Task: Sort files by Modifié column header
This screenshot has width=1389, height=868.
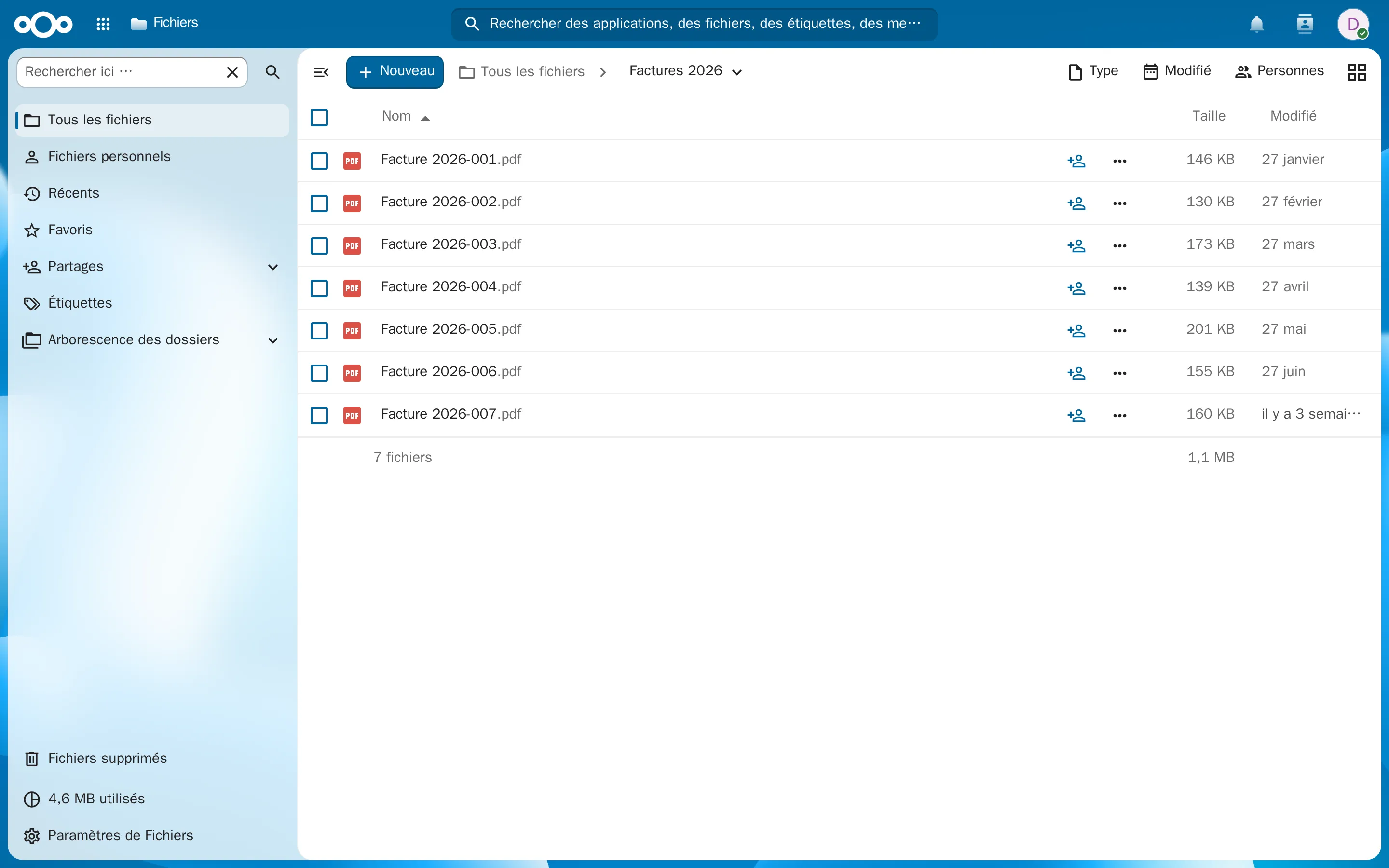Action: pyautogui.click(x=1293, y=117)
